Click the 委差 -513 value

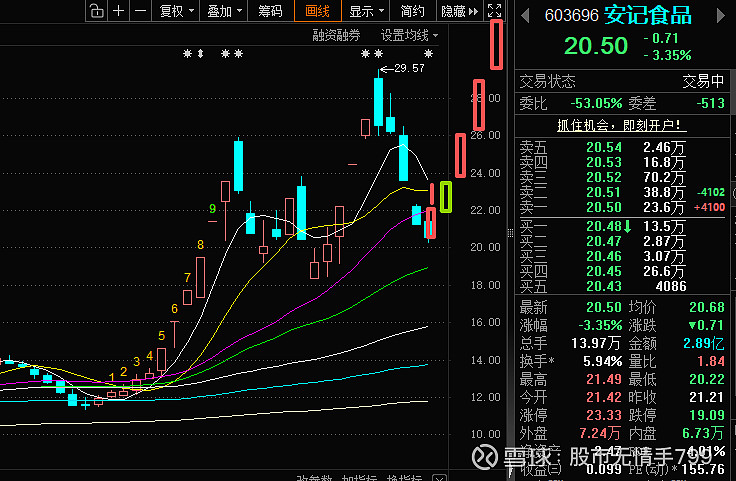pos(710,103)
